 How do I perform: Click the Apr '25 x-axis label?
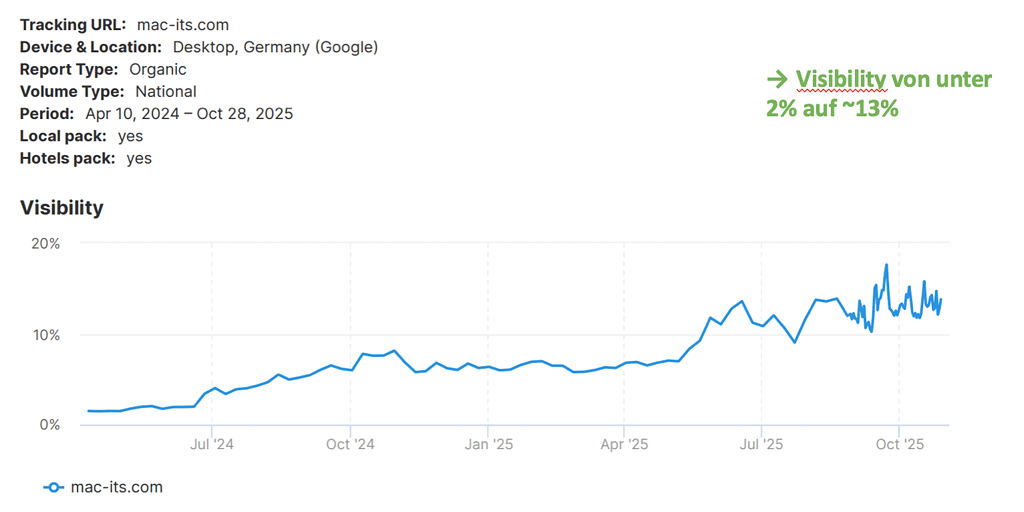623,444
